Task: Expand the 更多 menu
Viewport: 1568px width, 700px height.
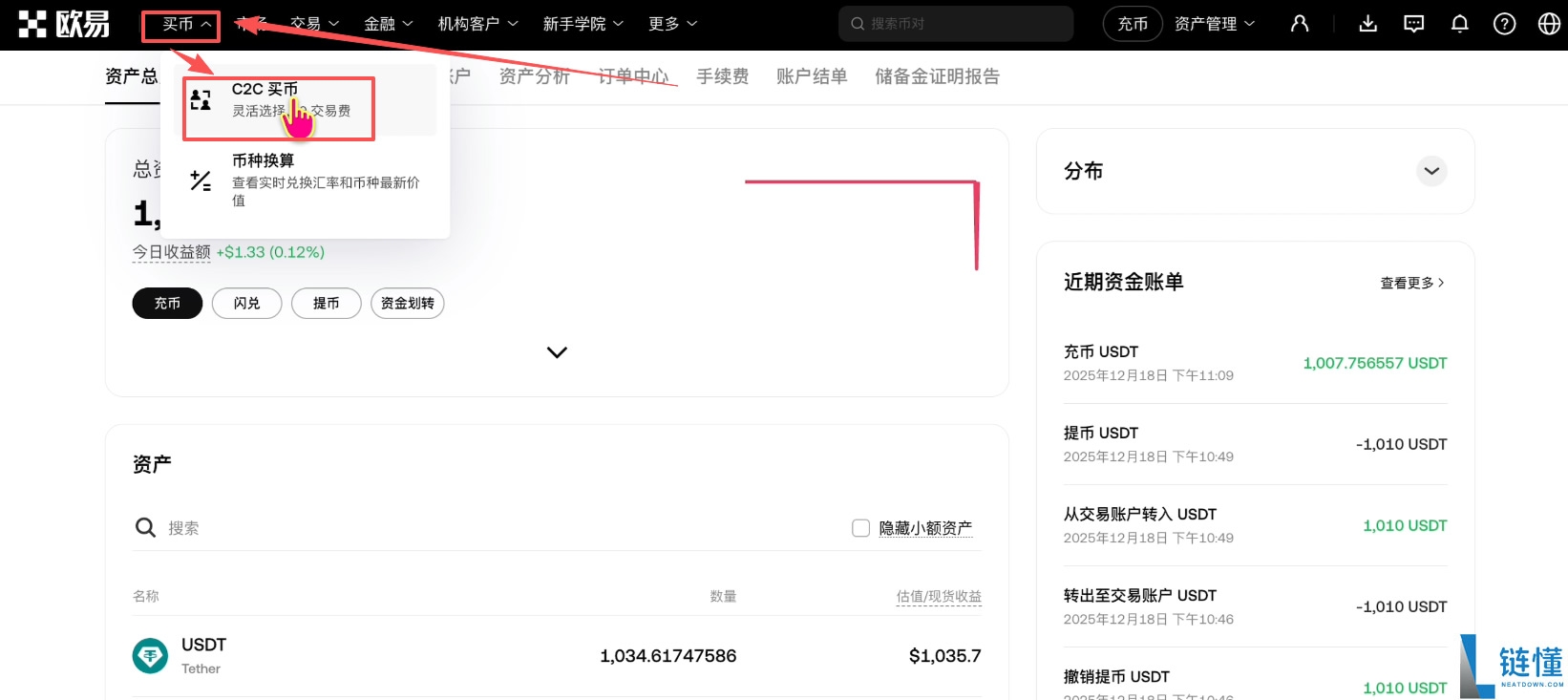Action: (673, 24)
